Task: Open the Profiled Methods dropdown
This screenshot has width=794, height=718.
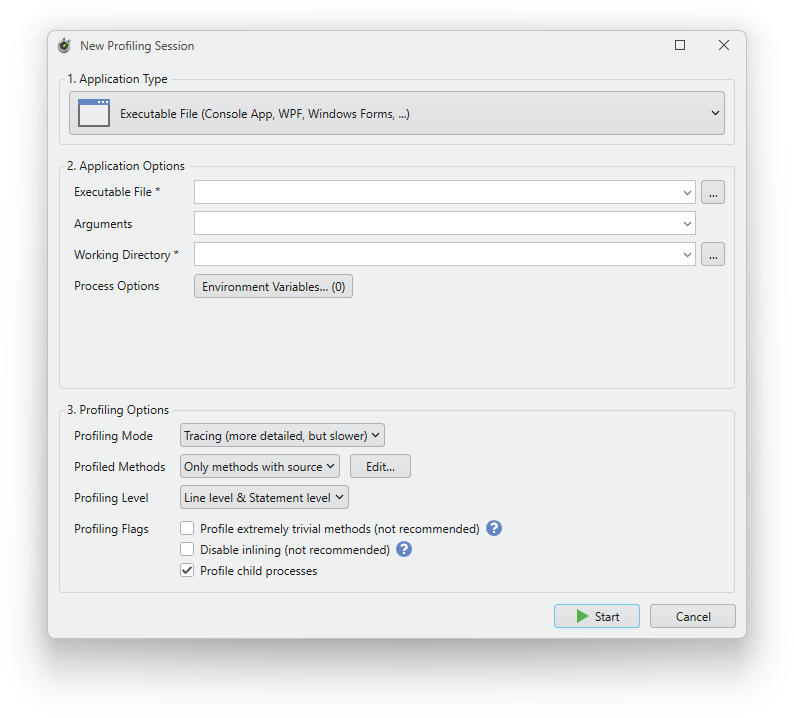Action: pyautogui.click(x=260, y=466)
